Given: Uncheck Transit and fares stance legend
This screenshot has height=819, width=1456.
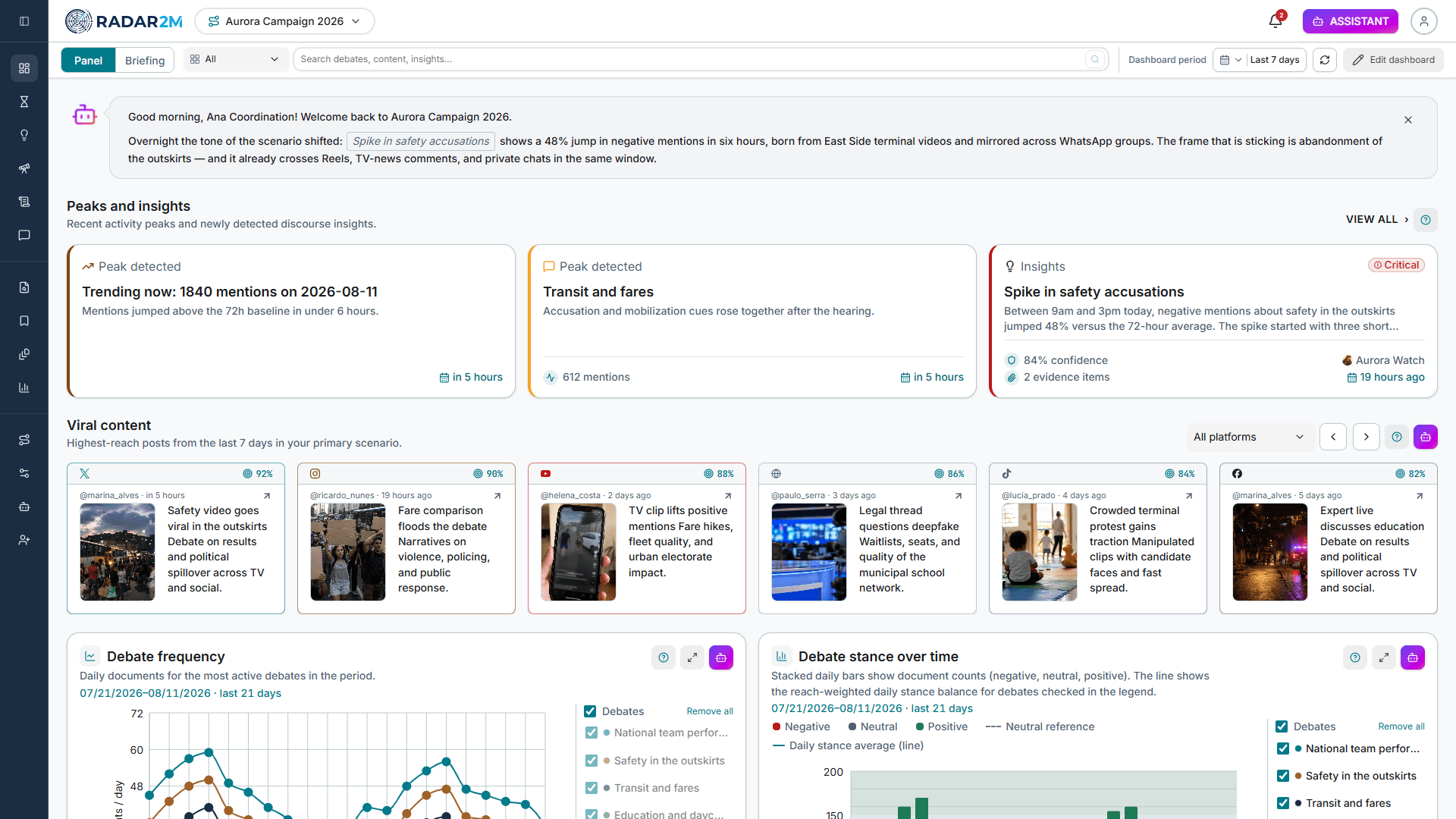Looking at the screenshot, I should pyautogui.click(x=1283, y=803).
